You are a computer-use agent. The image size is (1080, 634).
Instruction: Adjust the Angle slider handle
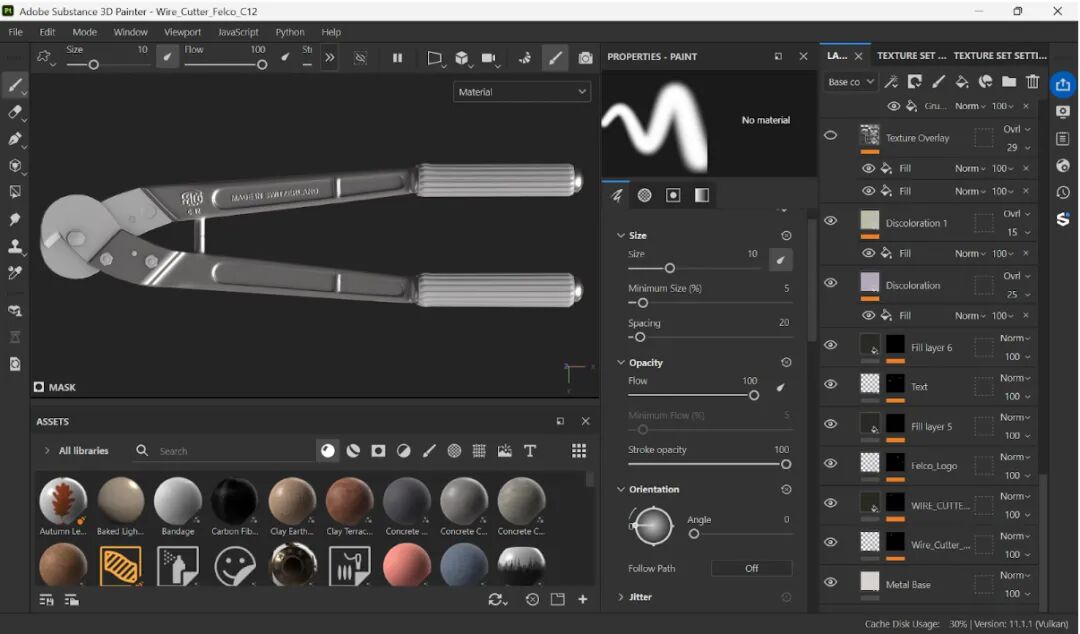[x=694, y=534]
